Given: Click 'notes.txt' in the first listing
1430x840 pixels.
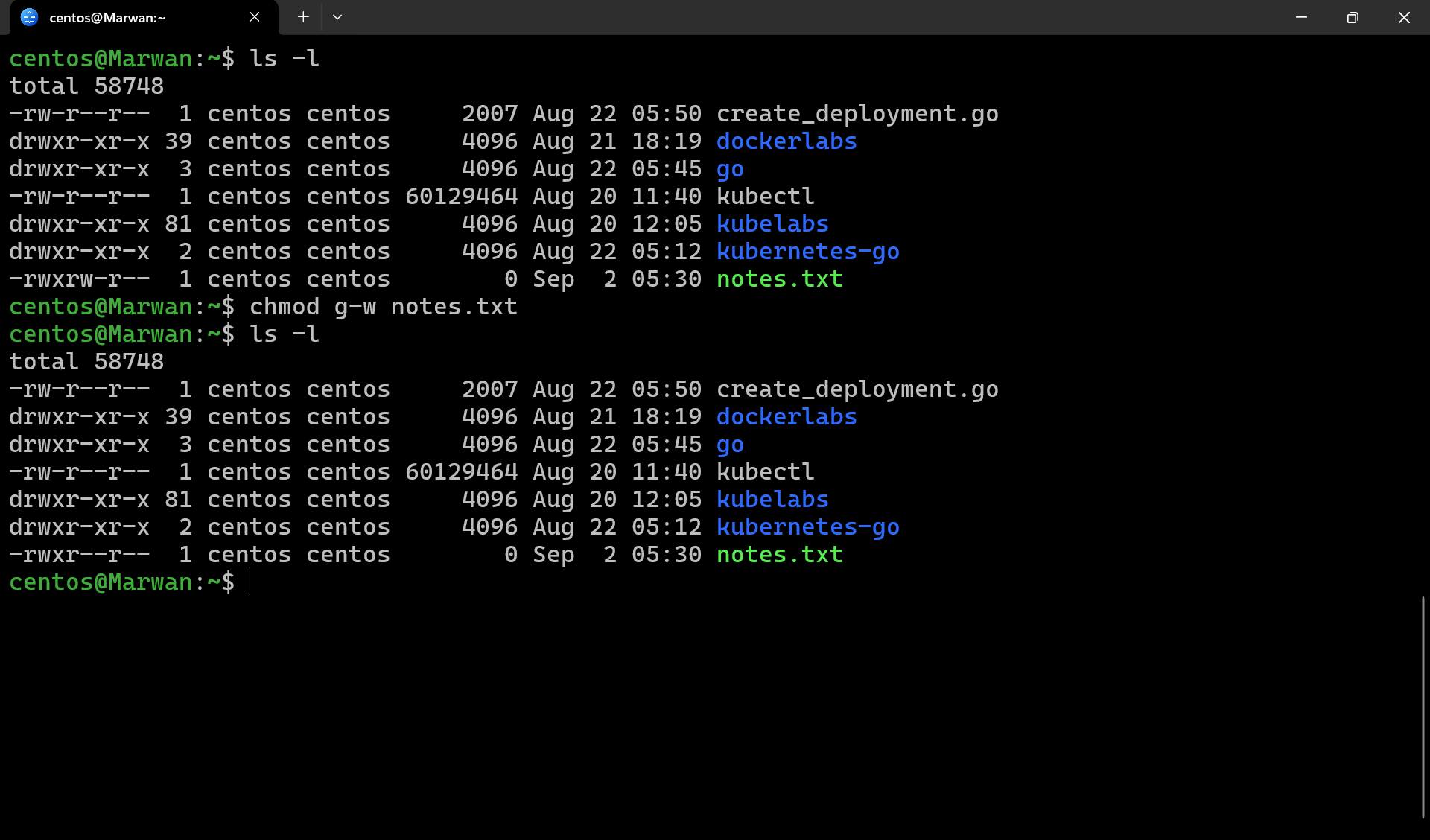Looking at the screenshot, I should [x=780, y=279].
